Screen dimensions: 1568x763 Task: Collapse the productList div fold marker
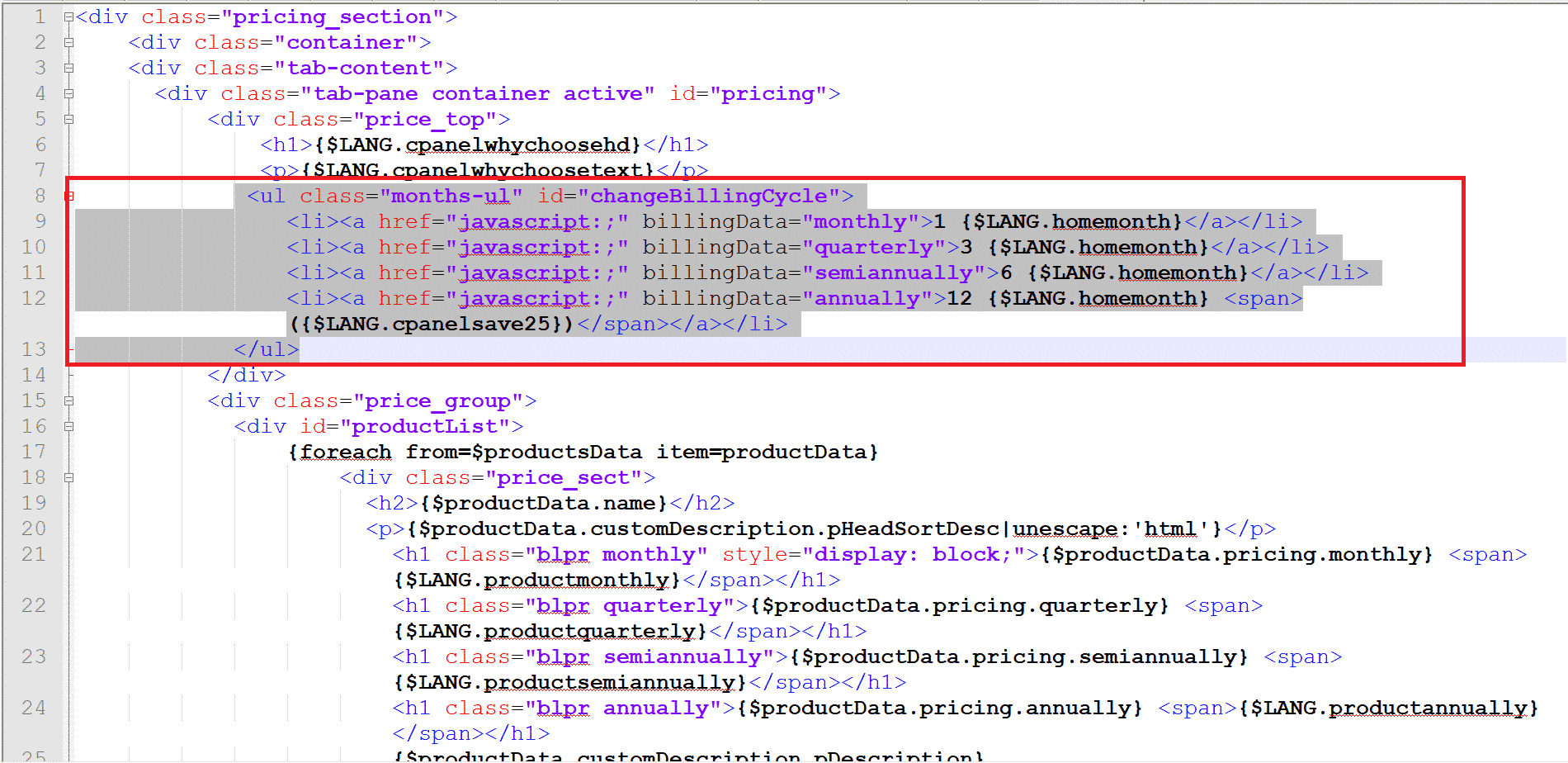click(x=69, y=426)
